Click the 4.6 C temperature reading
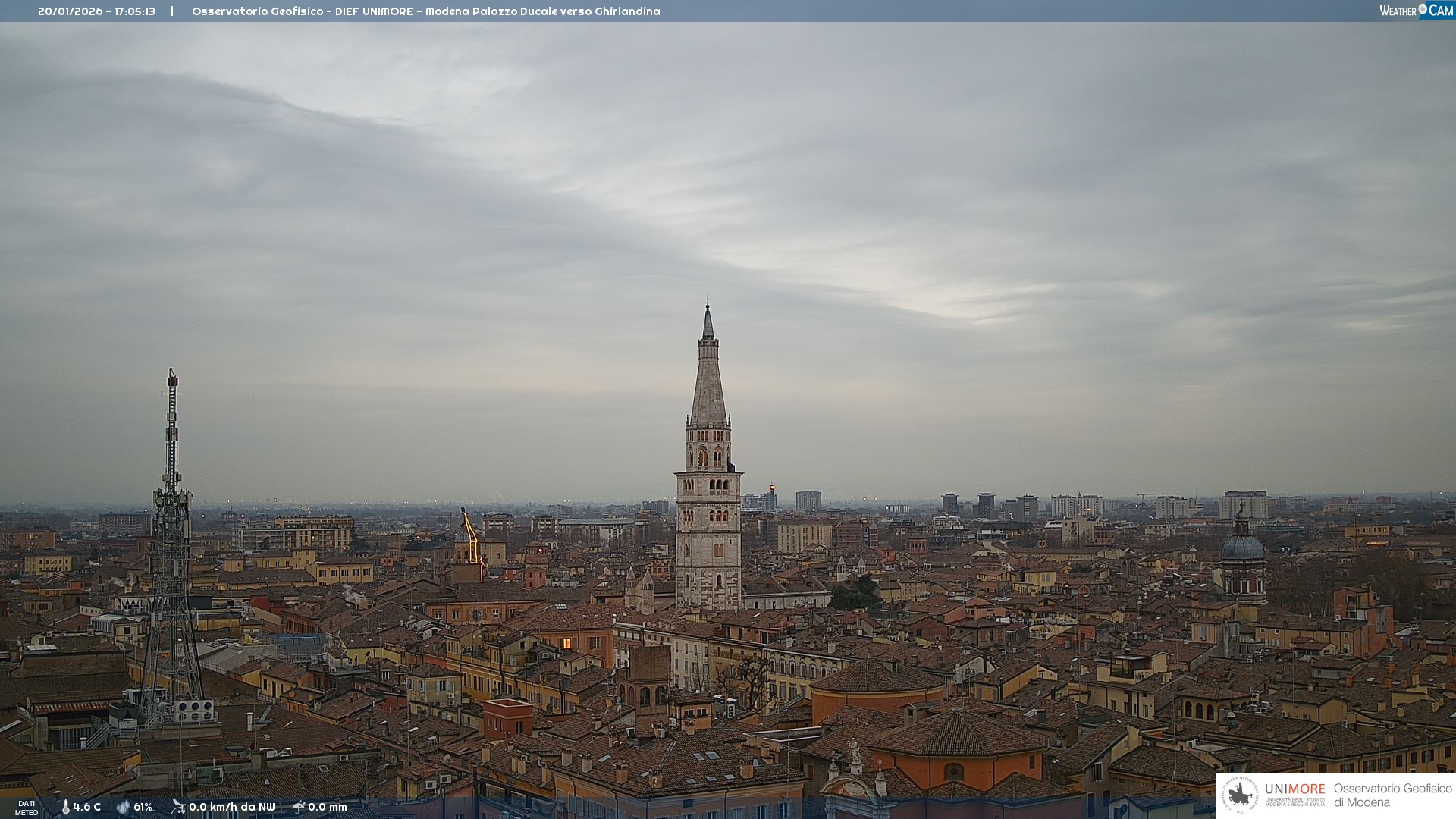The height and width of the screenshot is (819, 1456). [86, 807]
